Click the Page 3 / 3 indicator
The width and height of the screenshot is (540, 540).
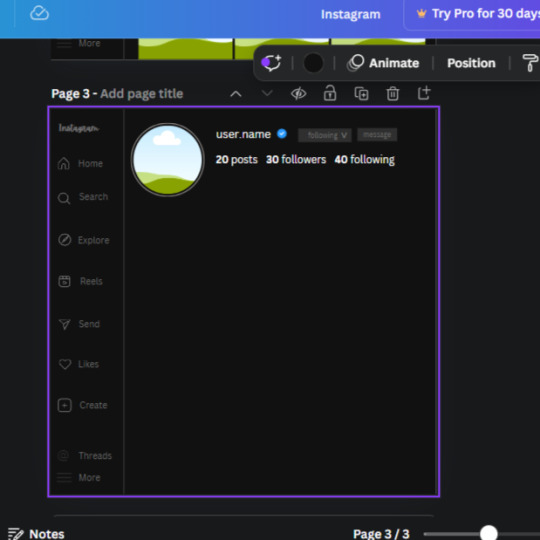[381, 534]
